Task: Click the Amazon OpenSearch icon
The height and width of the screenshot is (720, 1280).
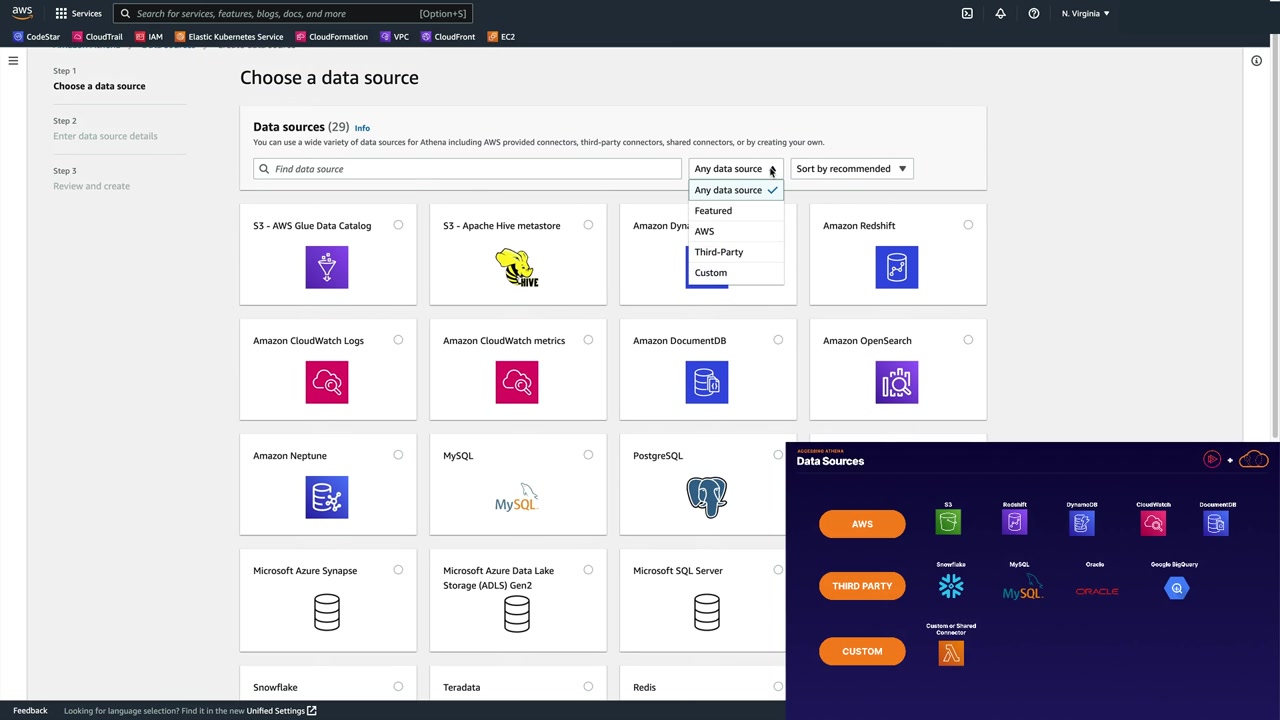Action: click(897, 382)
